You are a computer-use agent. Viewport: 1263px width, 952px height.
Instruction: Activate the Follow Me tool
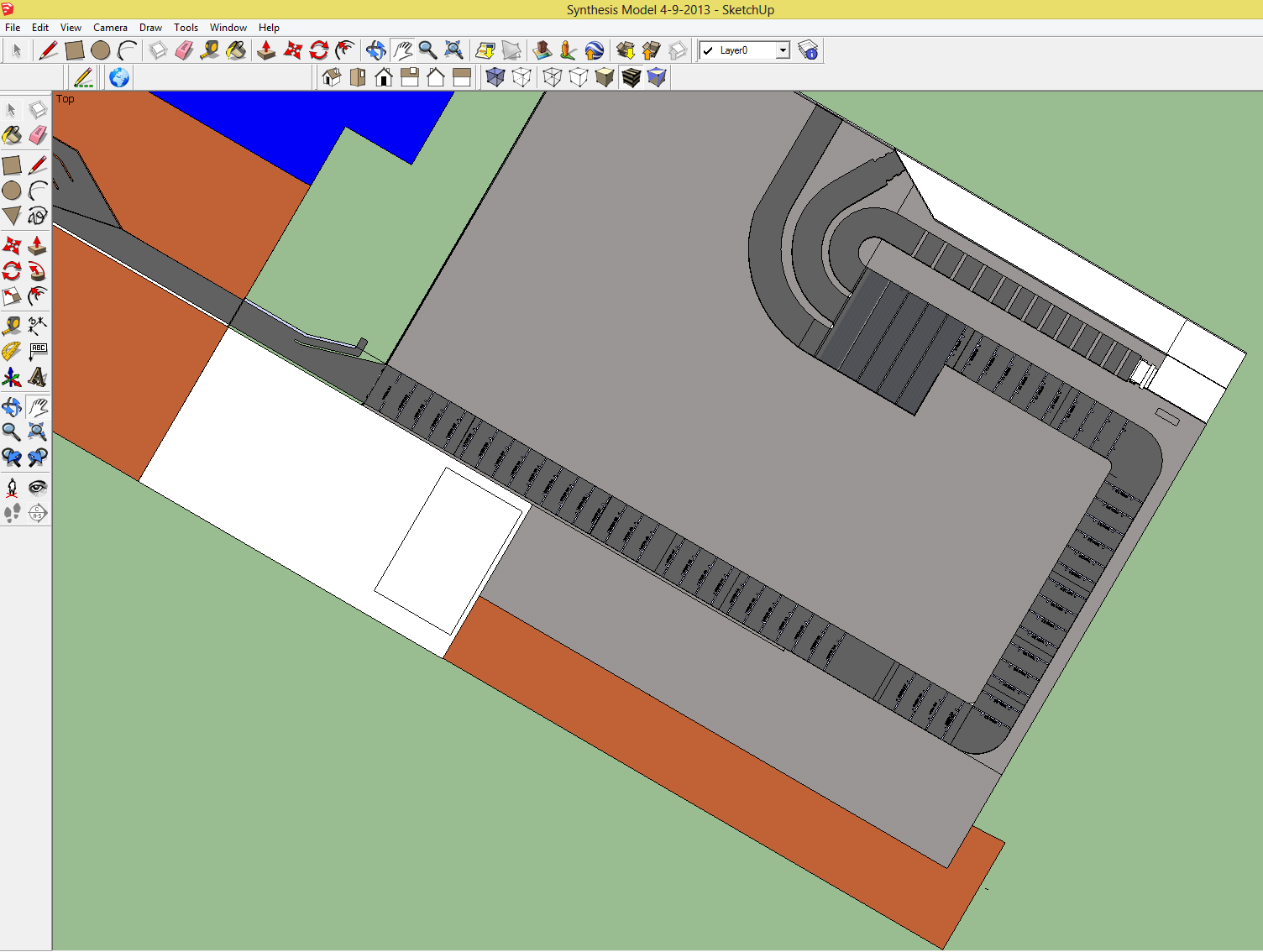[37, 271]
